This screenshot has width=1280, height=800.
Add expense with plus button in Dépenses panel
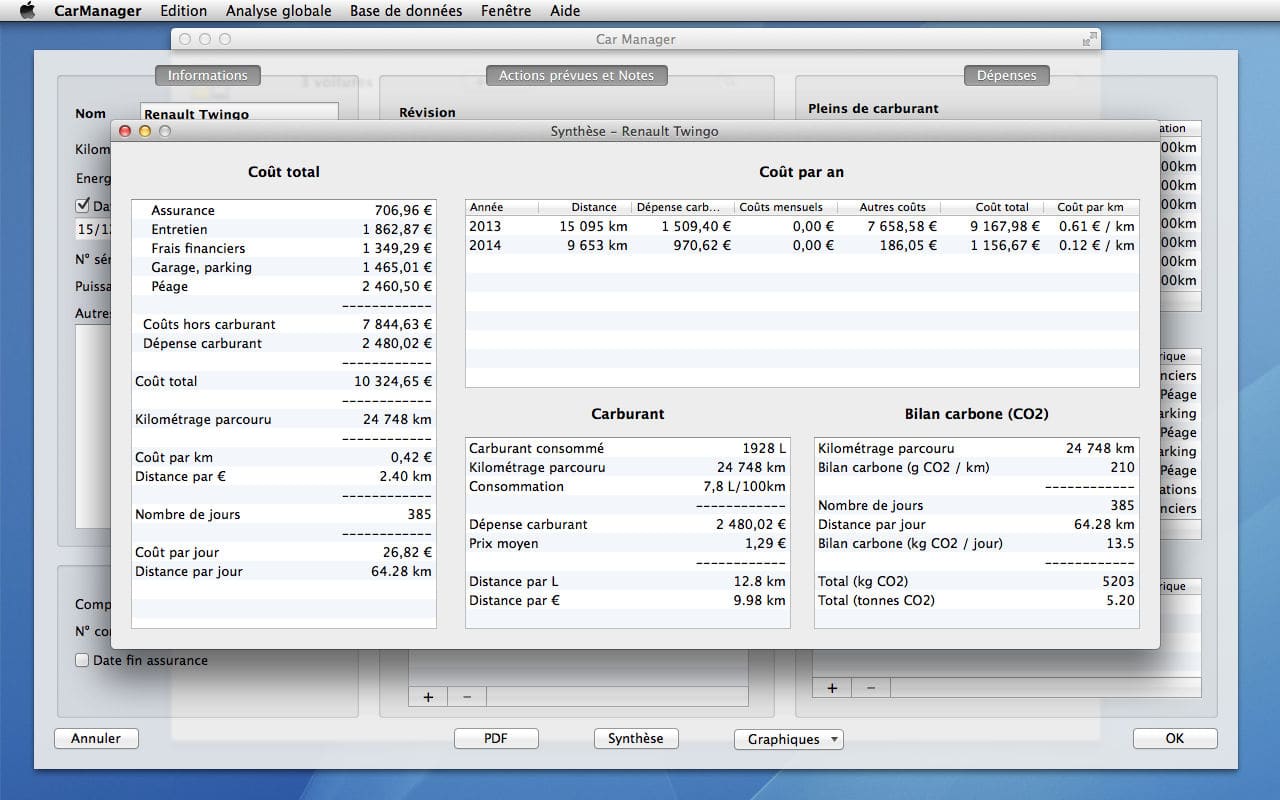[832, 688]
